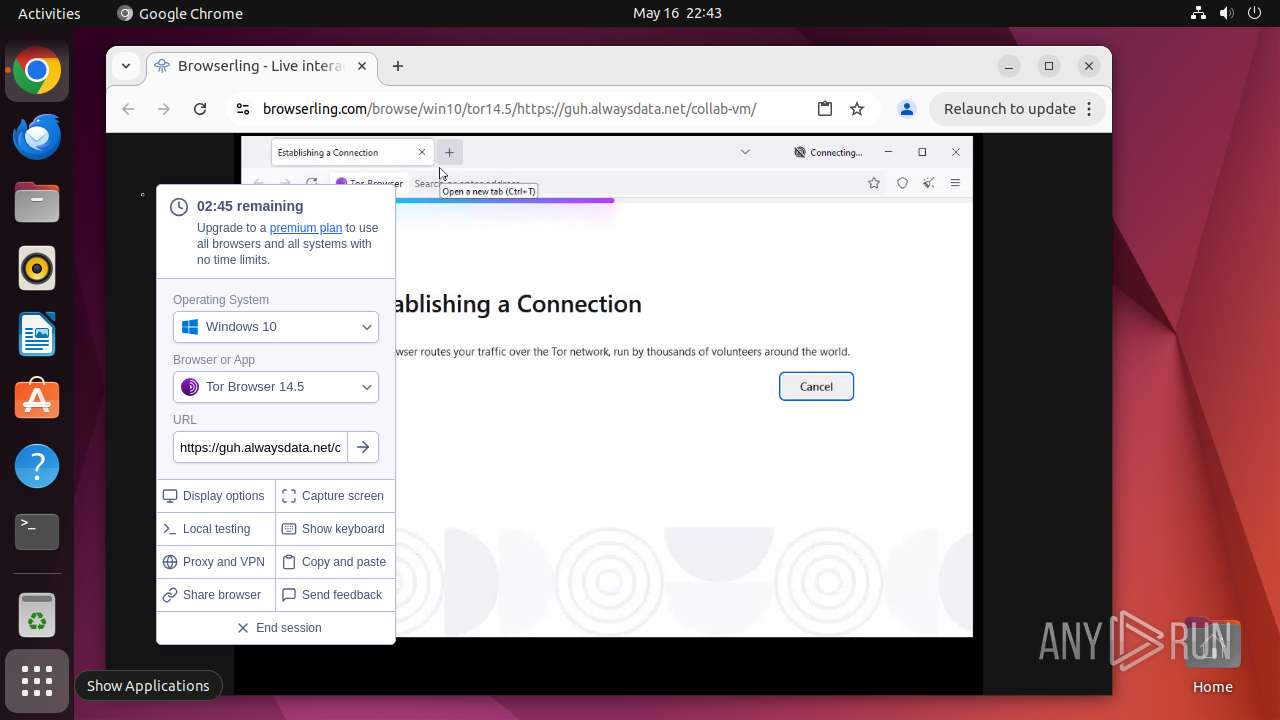Close the Establishing a Connection Tor tab
The height and width of the screenshot is (720, 1280).
[422, 152]
